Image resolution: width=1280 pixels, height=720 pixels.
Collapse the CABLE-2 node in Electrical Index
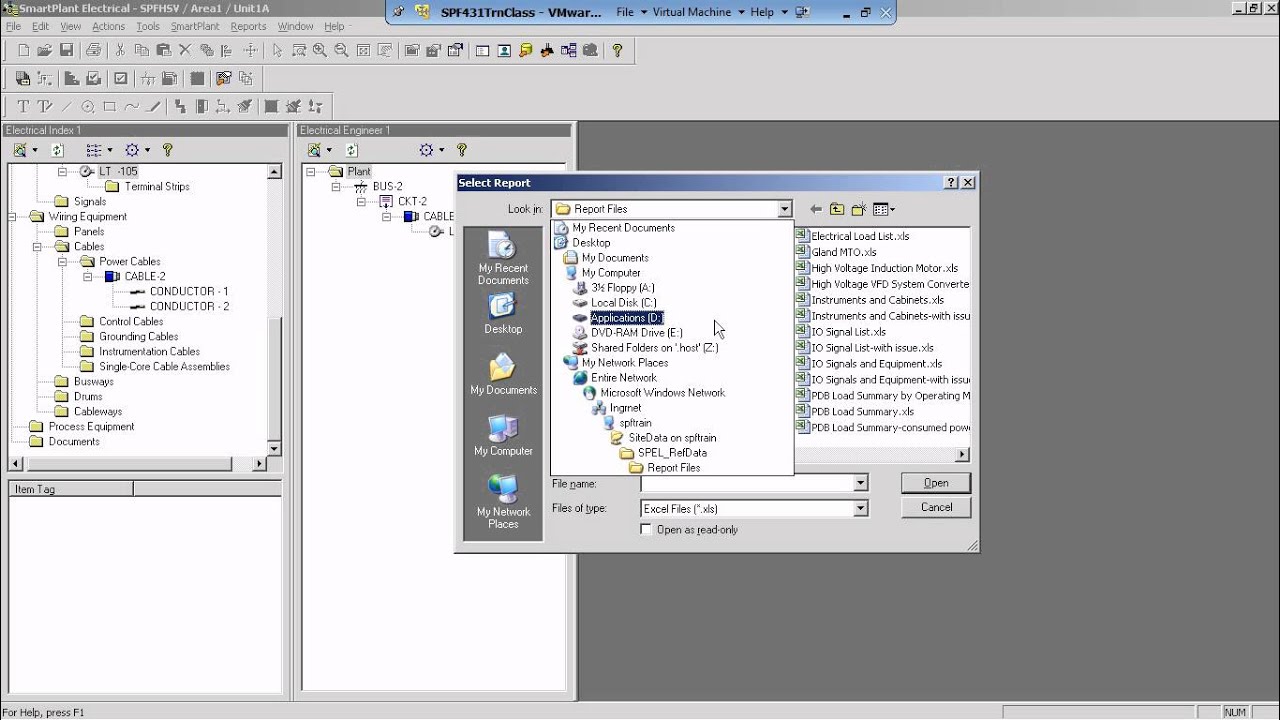(x=87, y=277)
